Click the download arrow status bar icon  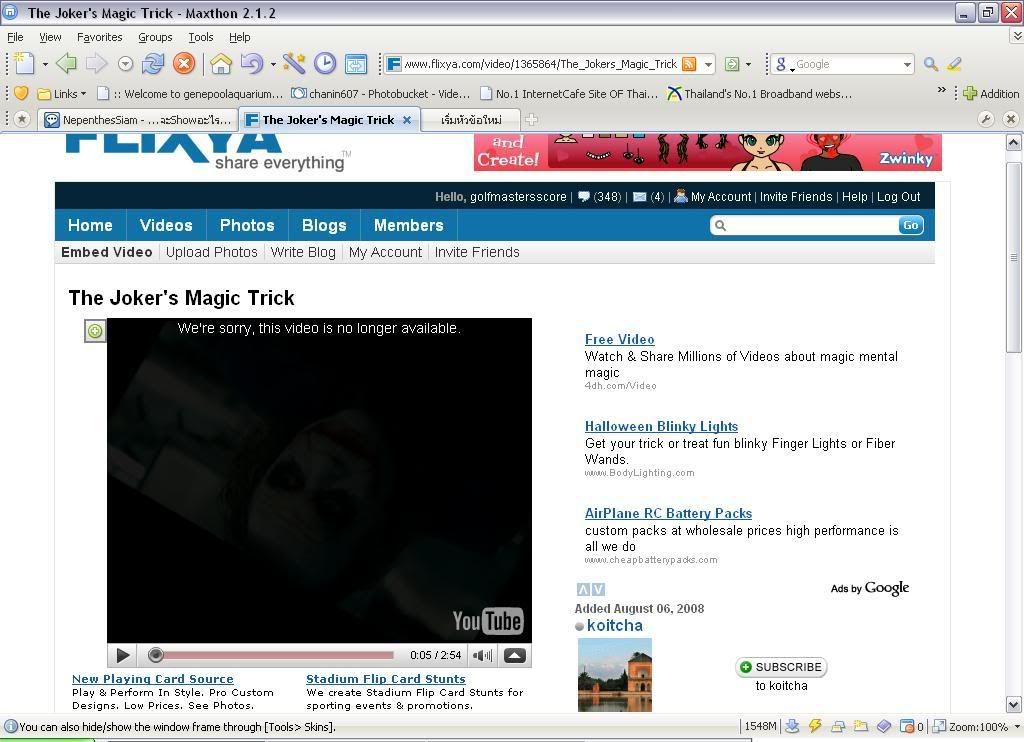792,726
